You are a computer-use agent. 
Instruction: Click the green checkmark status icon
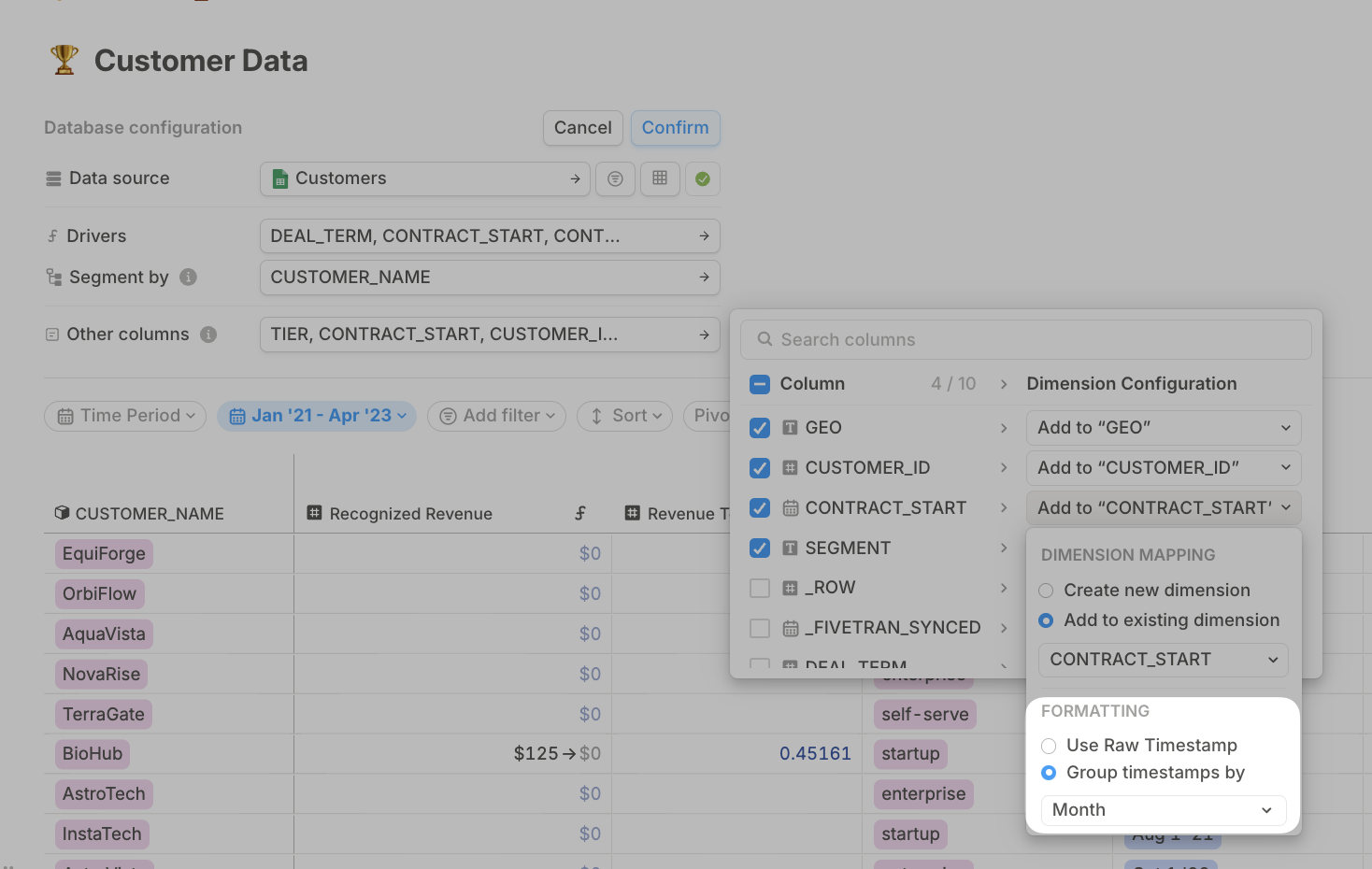703,178
